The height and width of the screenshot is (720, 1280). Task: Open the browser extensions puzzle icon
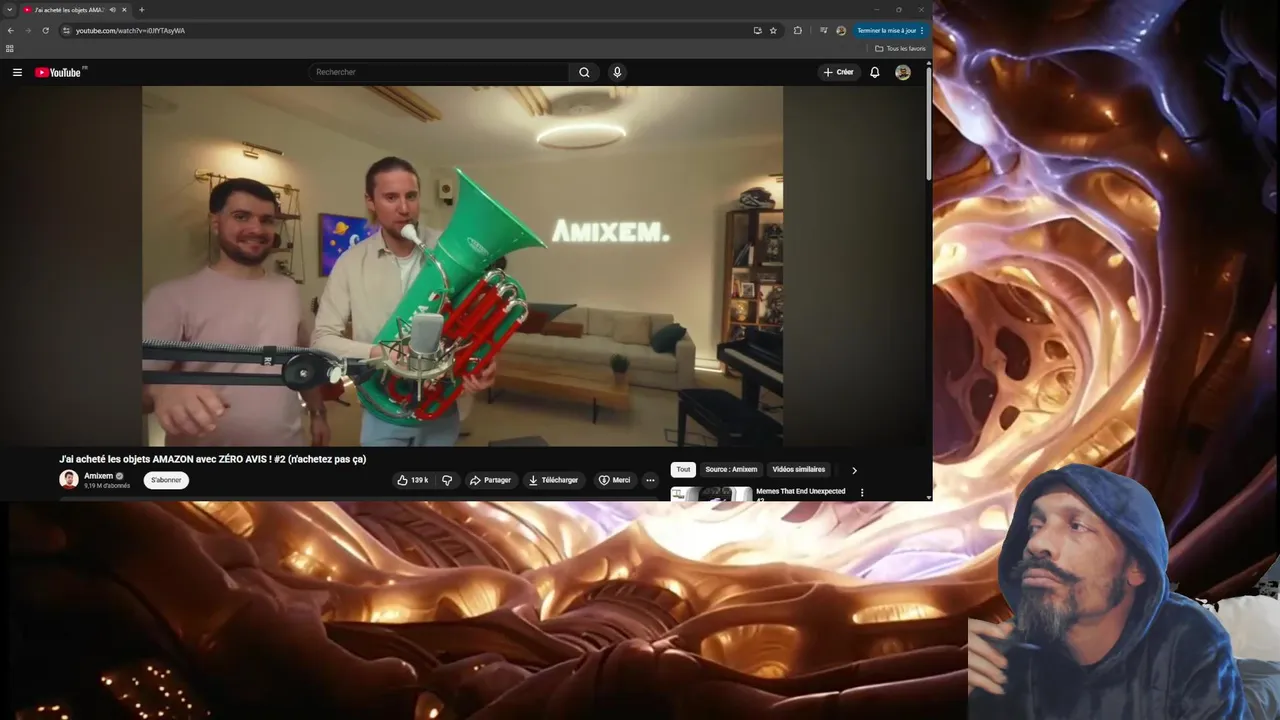click(x=797, y=30)
